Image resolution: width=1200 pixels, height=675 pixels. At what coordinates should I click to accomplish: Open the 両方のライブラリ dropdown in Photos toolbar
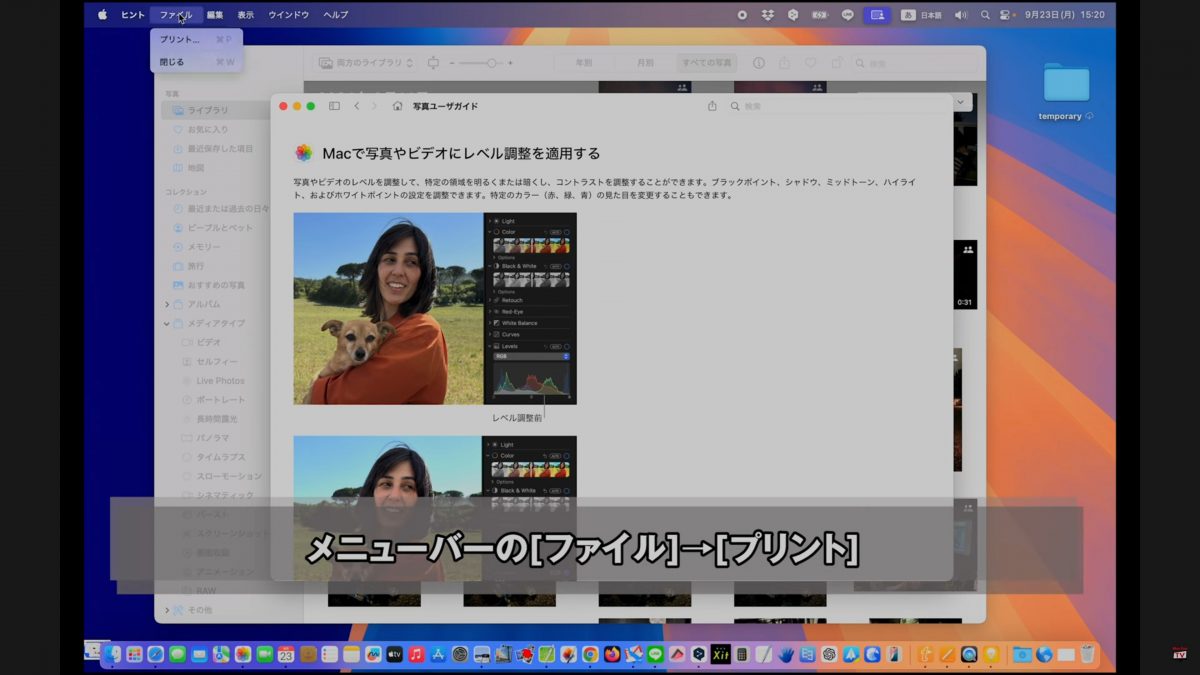tap(366, 63)
